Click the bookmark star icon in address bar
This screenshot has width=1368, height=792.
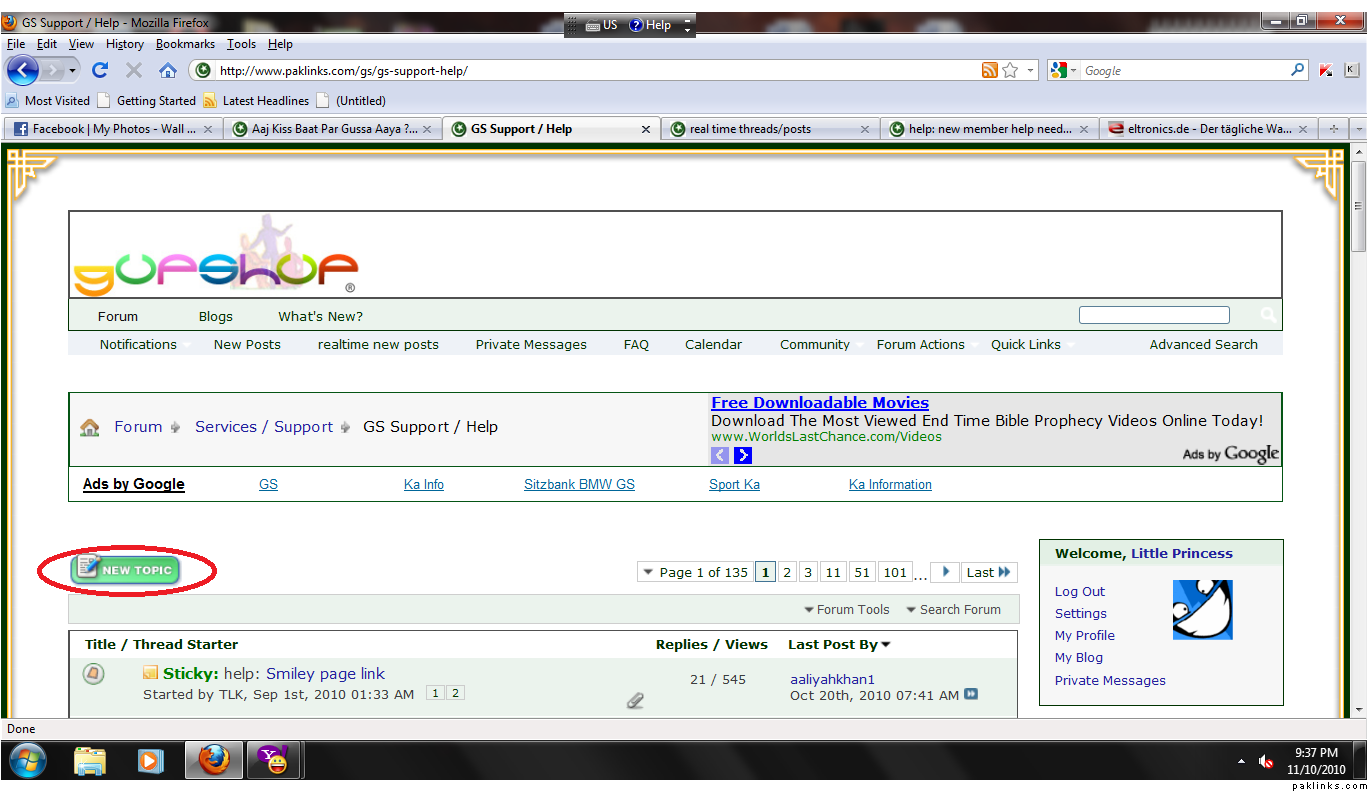coord(1010,70)
